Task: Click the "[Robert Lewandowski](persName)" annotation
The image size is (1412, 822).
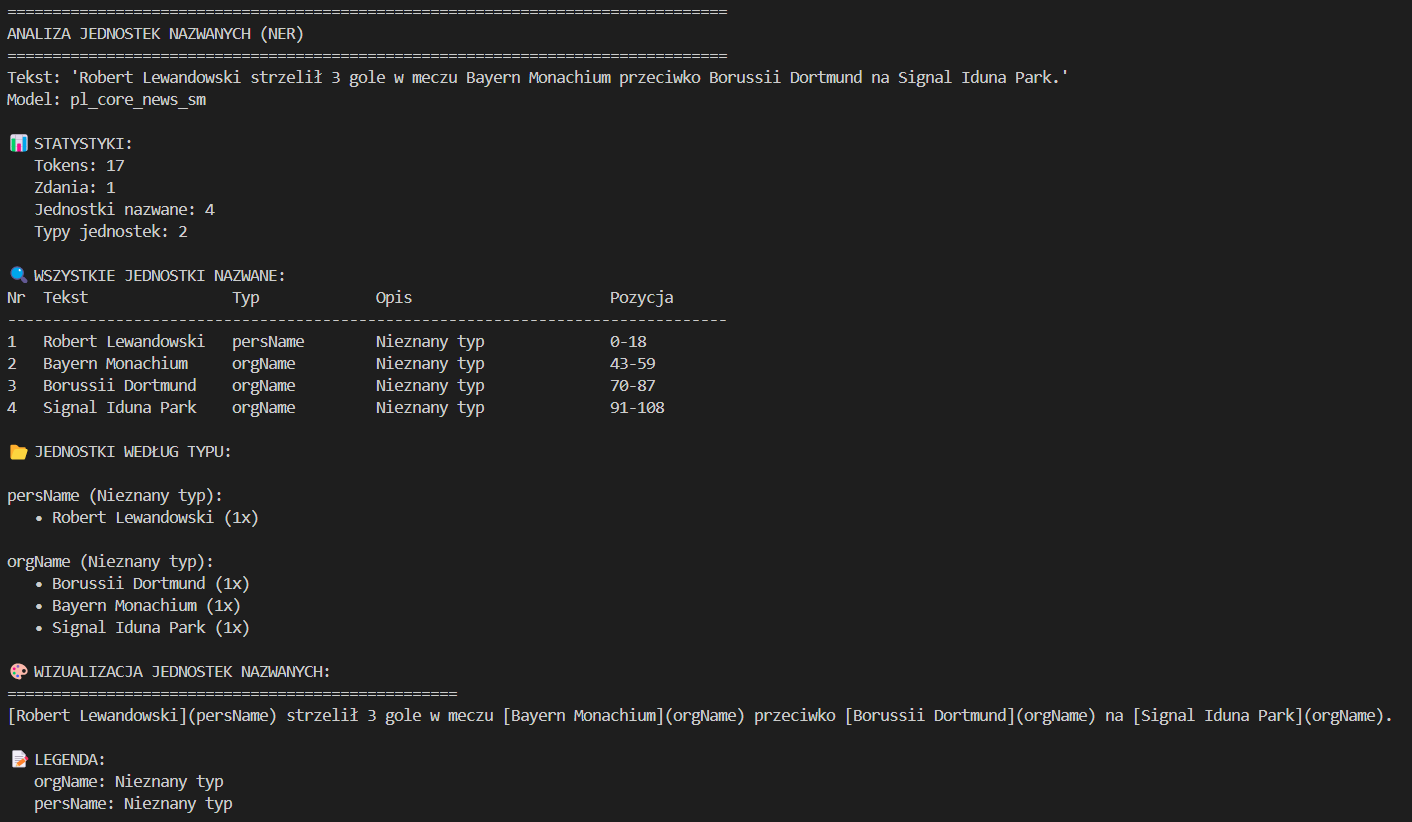Action: tap(142, 716)
